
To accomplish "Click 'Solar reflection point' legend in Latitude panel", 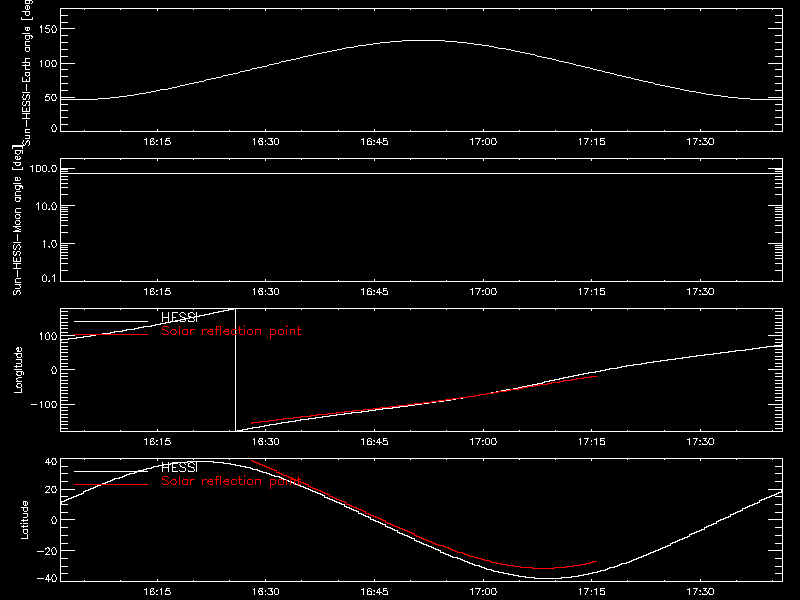I will (x=231, y=481).
